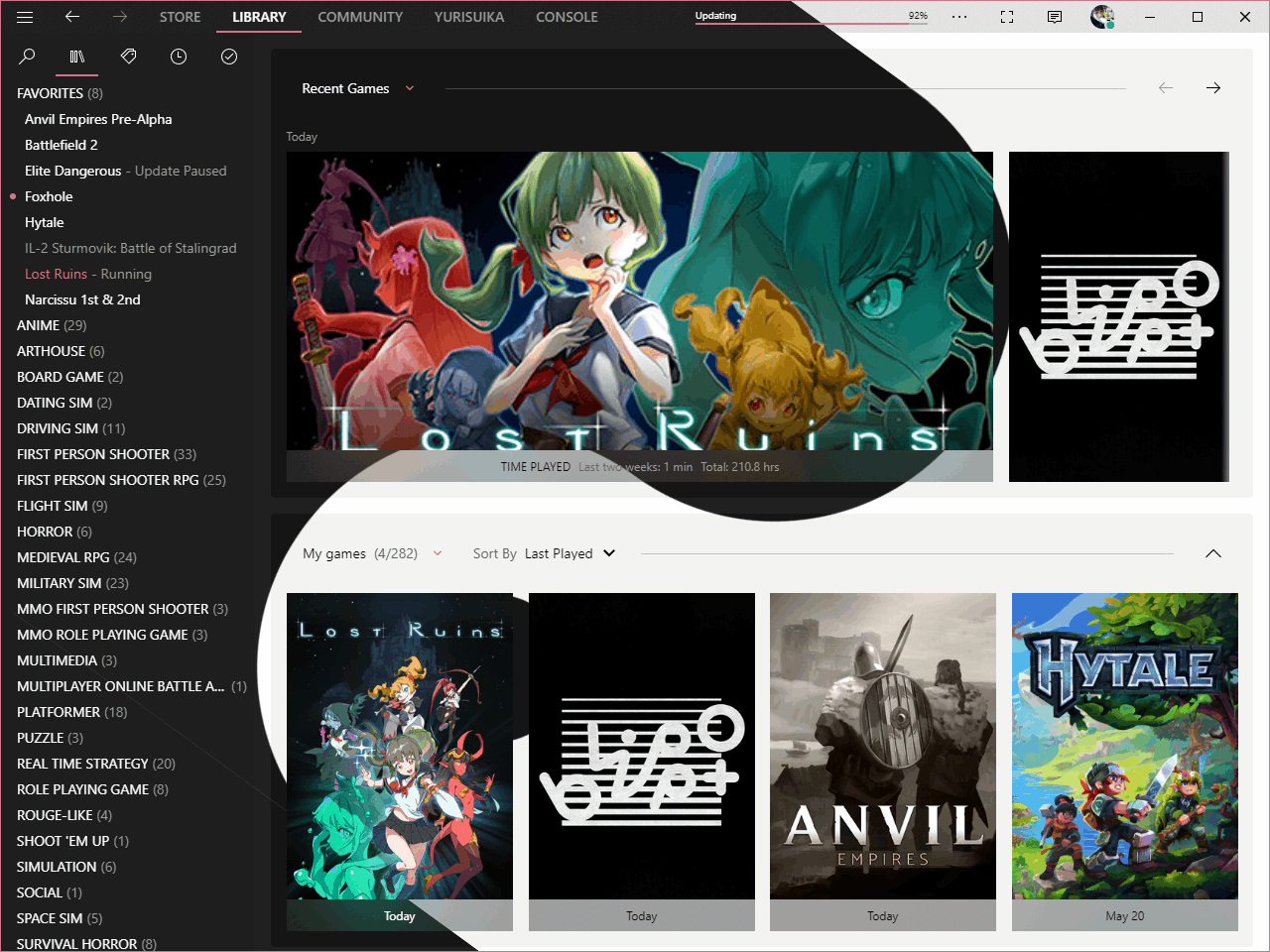Expand the Recent Games dropdown
Viewport: 1270px width, 952px height.
pyautogui.click(x=358, y=88)
